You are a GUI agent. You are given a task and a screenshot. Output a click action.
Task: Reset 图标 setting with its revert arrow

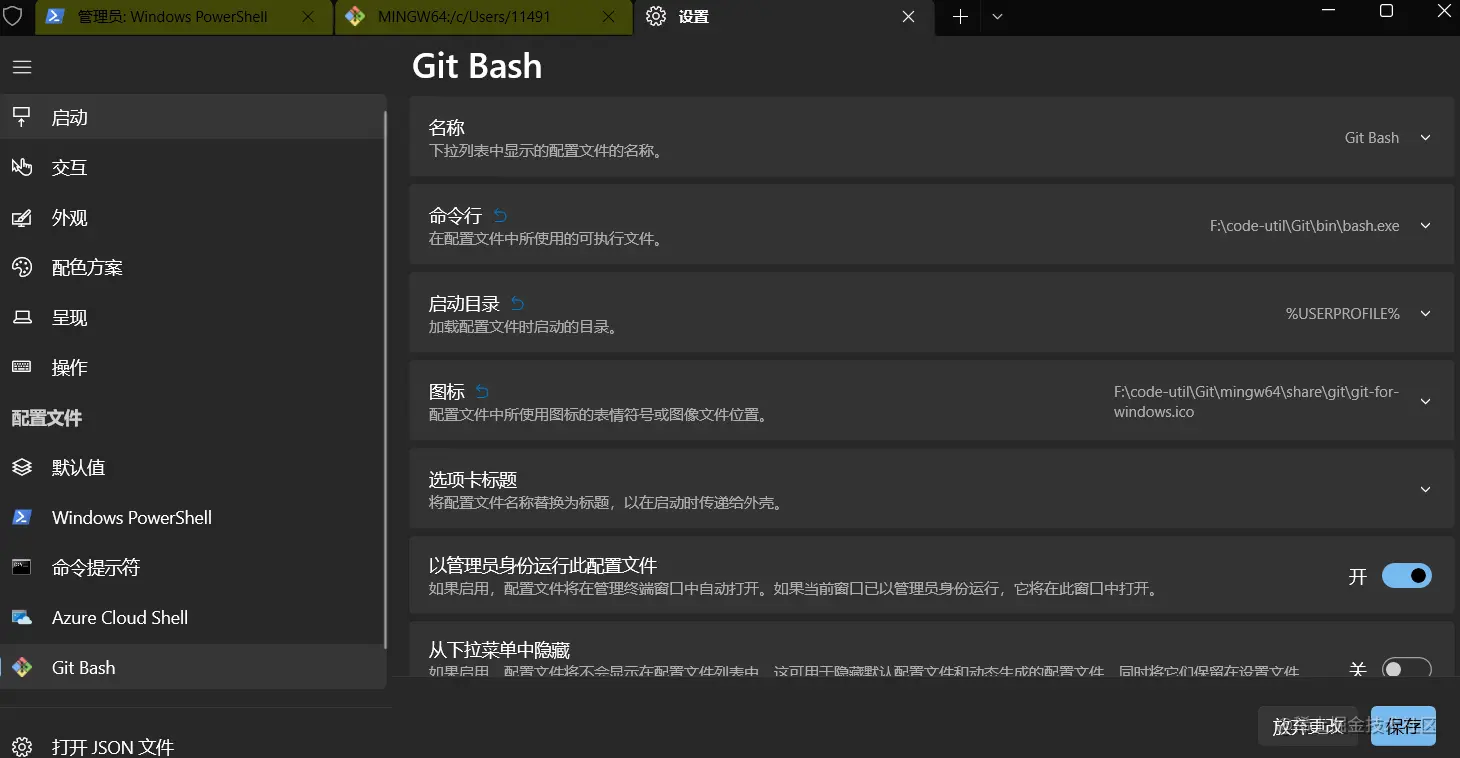pos(483,391)
